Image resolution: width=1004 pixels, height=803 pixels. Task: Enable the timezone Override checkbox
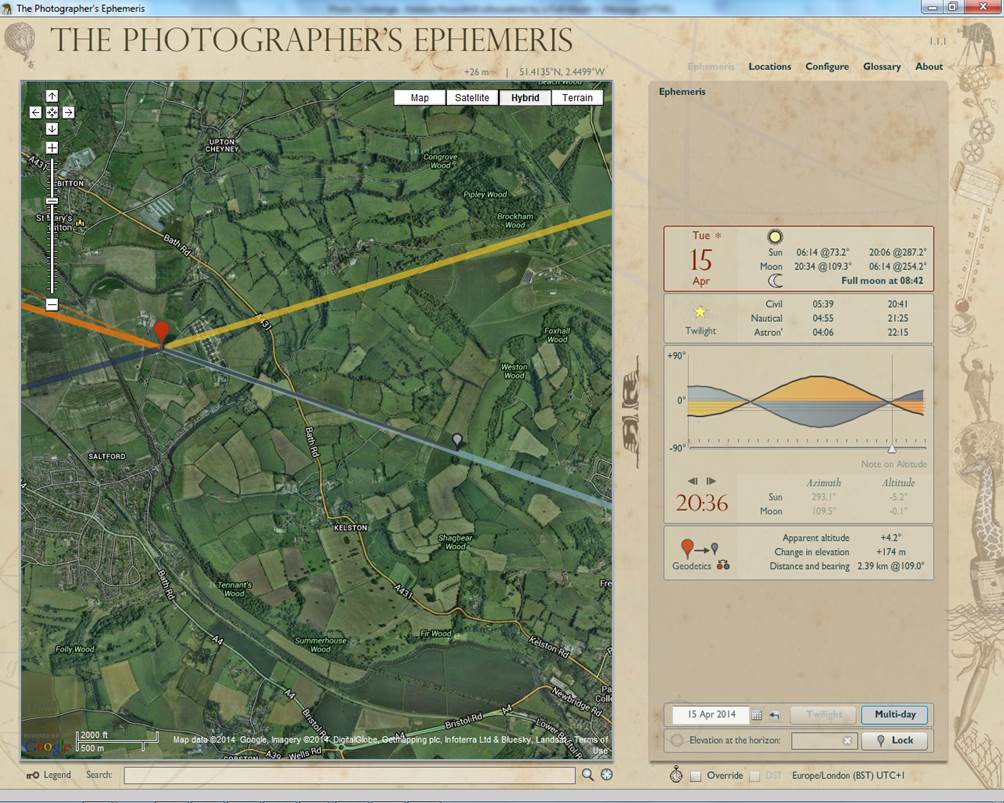(x=695, y=776)
